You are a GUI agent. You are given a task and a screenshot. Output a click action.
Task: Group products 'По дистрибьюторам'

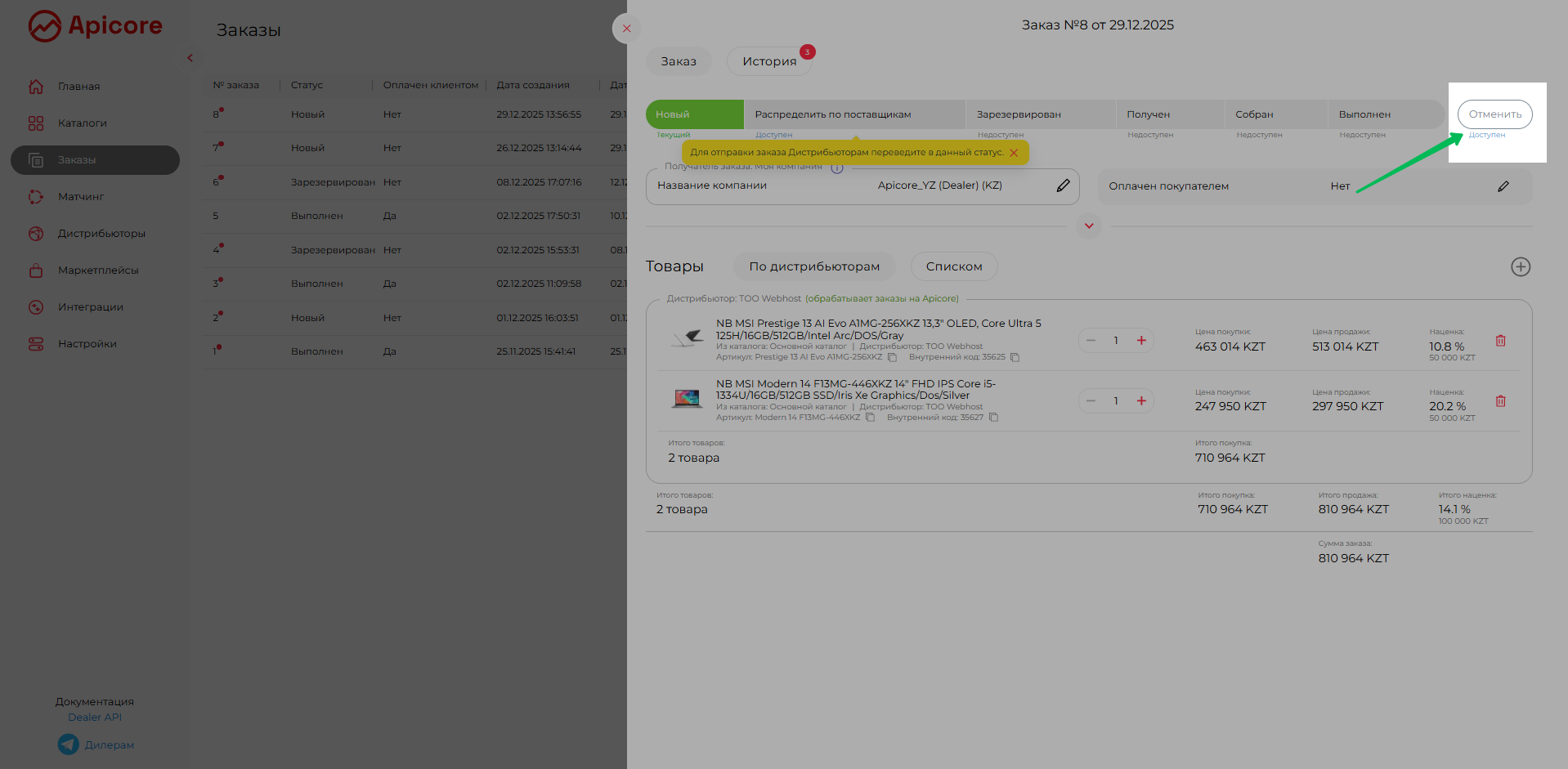coord(814,266)
